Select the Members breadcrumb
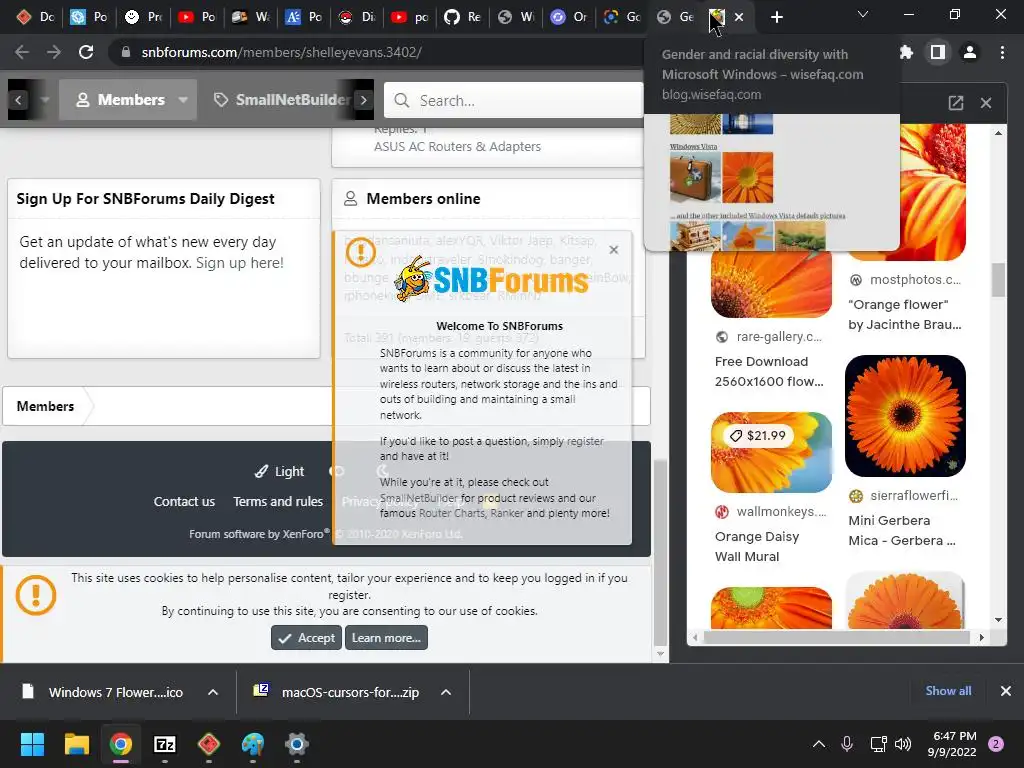Screen dimensions: 1024x768 point(45,406)
